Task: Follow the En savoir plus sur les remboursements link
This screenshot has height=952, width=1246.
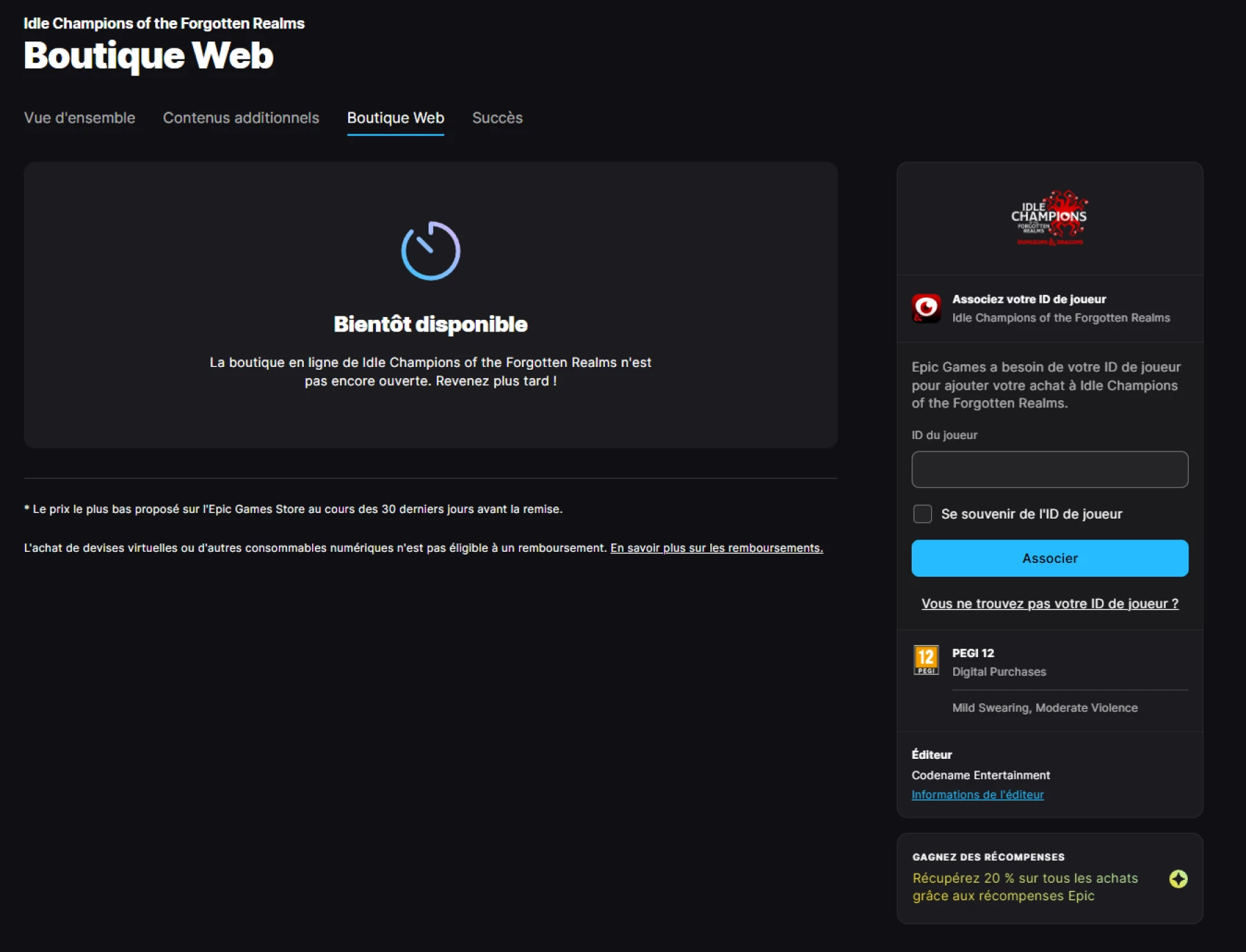Action: (716, 548)
